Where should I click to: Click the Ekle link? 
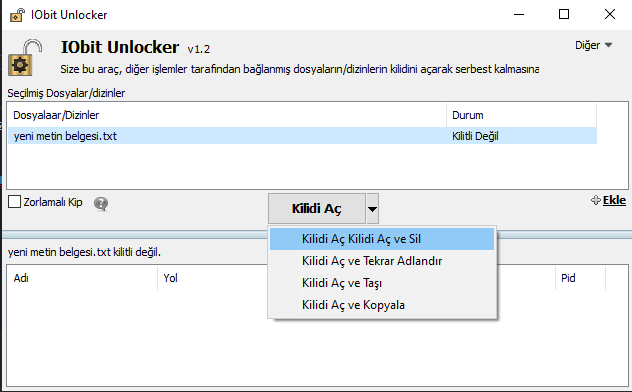(x=614, y=200)
